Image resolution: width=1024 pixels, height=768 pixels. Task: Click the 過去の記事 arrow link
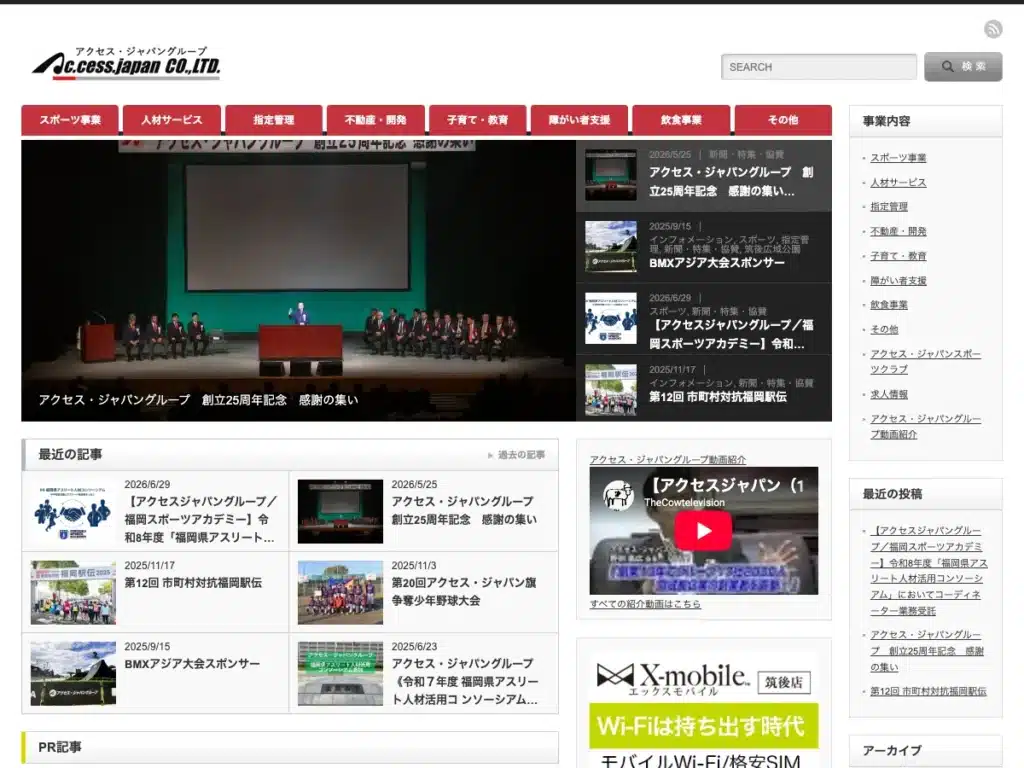click(516, 455)
